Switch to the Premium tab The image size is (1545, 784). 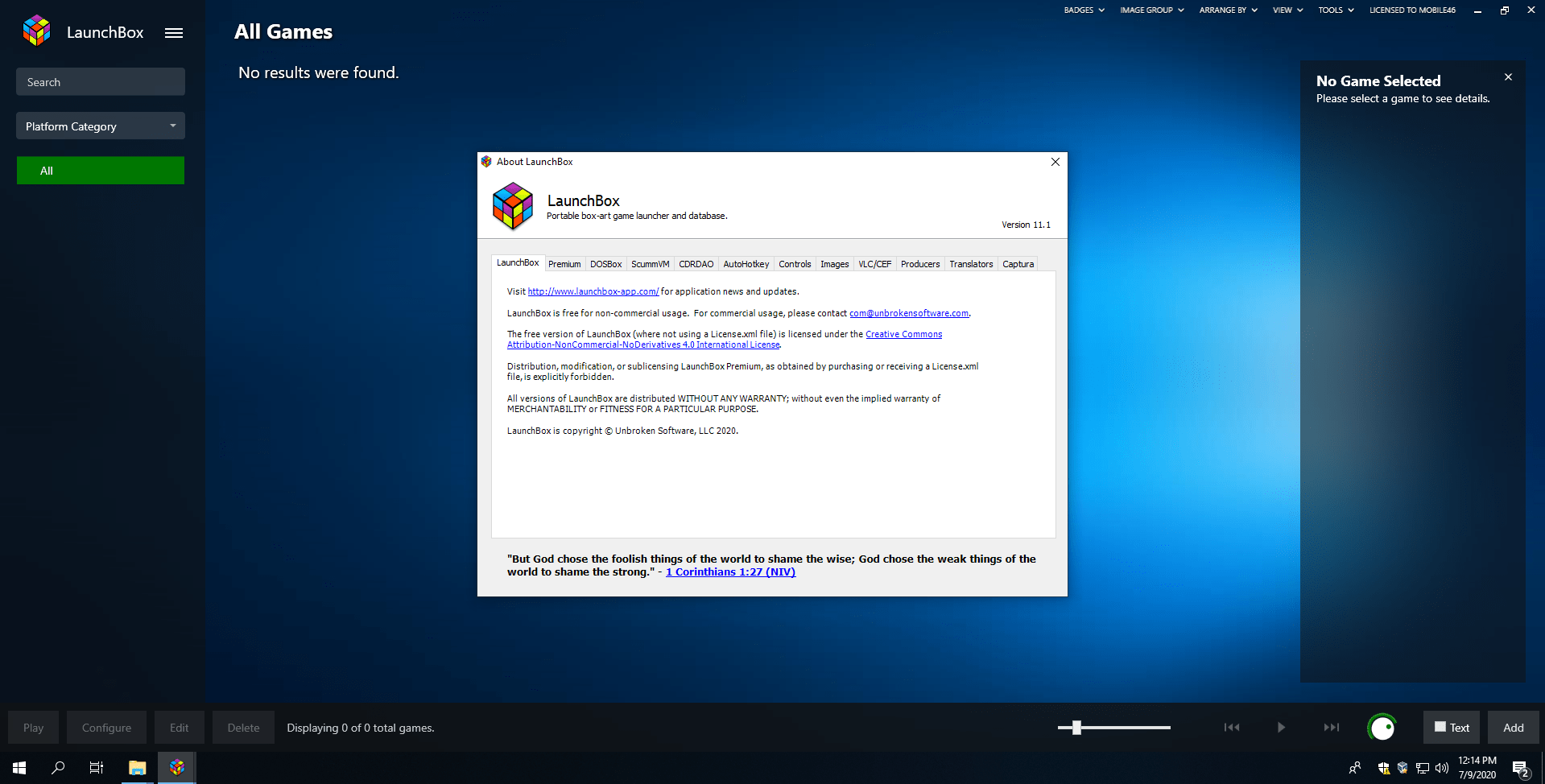pyautogui.click(x=564, y=264)
